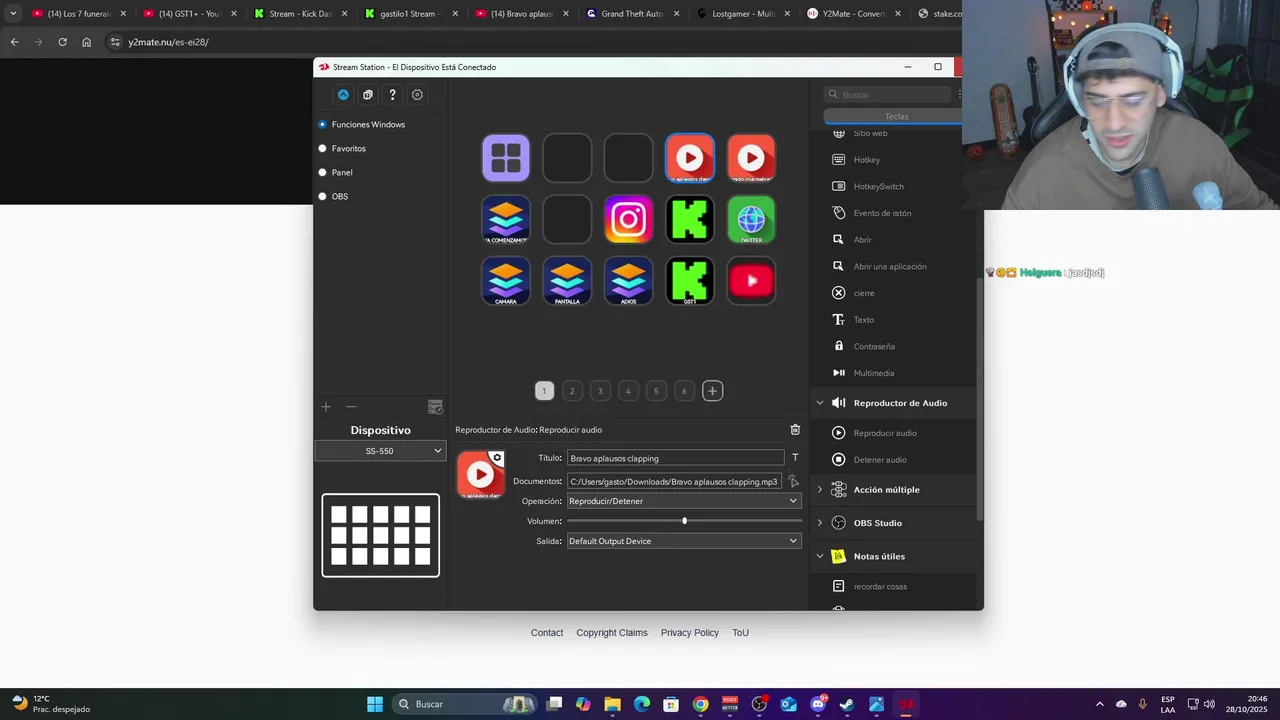1280x720 pixels.
Task: Select the OBS profile radio
Action: click(x=322, y=196)
